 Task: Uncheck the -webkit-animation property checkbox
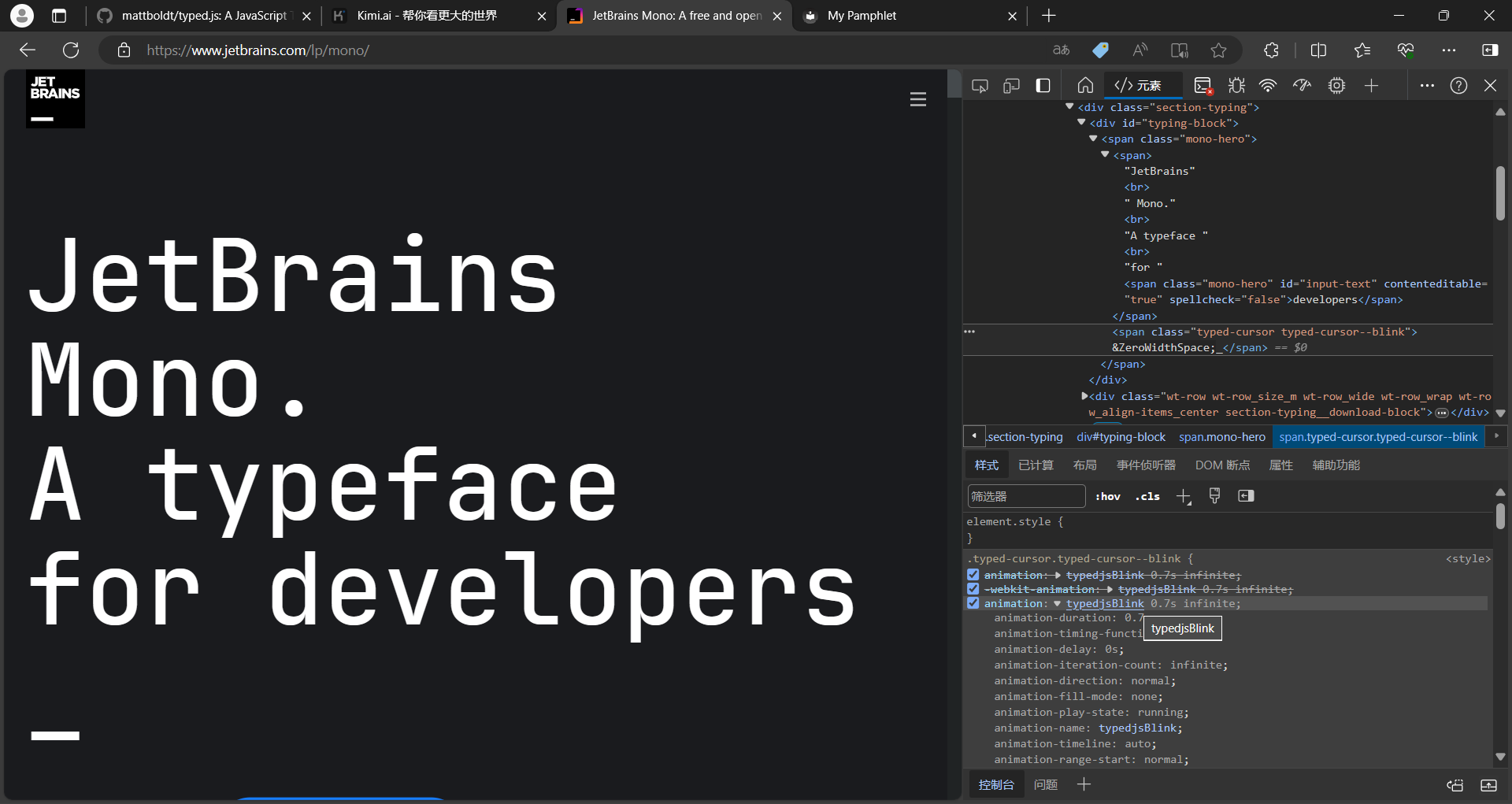click(x=973, y=589)
